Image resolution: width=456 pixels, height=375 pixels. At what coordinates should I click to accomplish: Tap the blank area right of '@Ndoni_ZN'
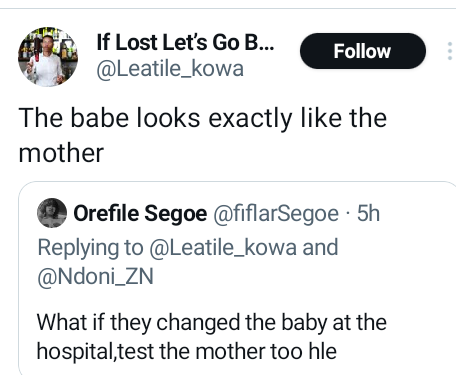300,277
